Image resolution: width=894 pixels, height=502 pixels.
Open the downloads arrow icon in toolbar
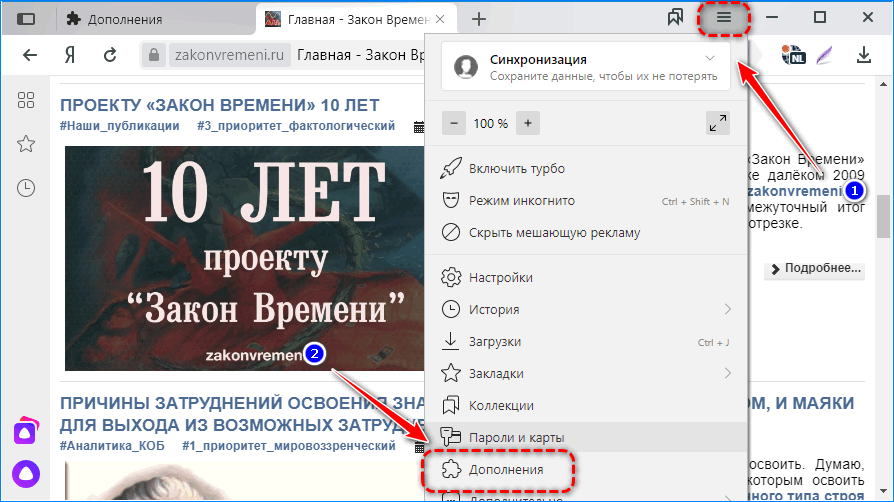pos(864,55)
